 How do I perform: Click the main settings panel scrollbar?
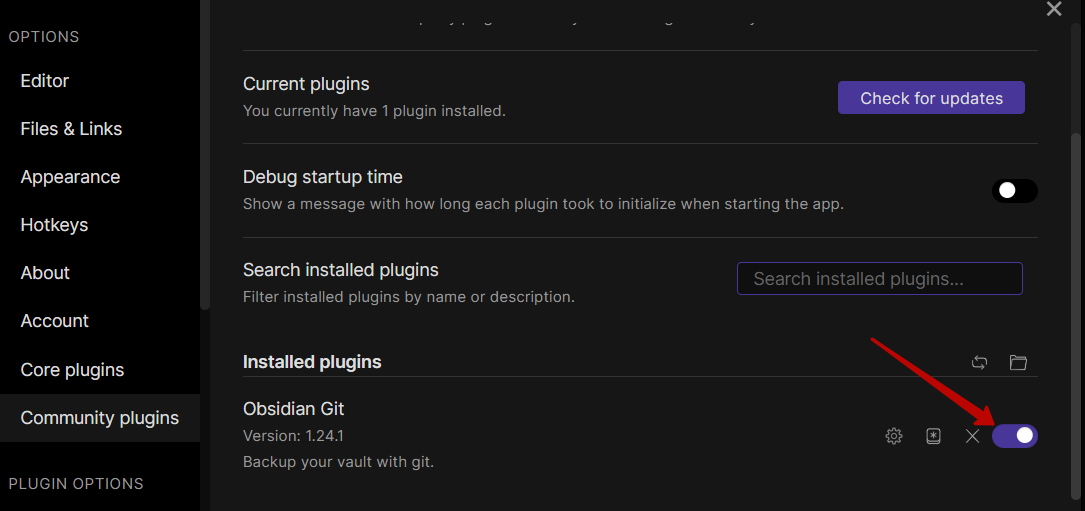tap(1075, 300)
